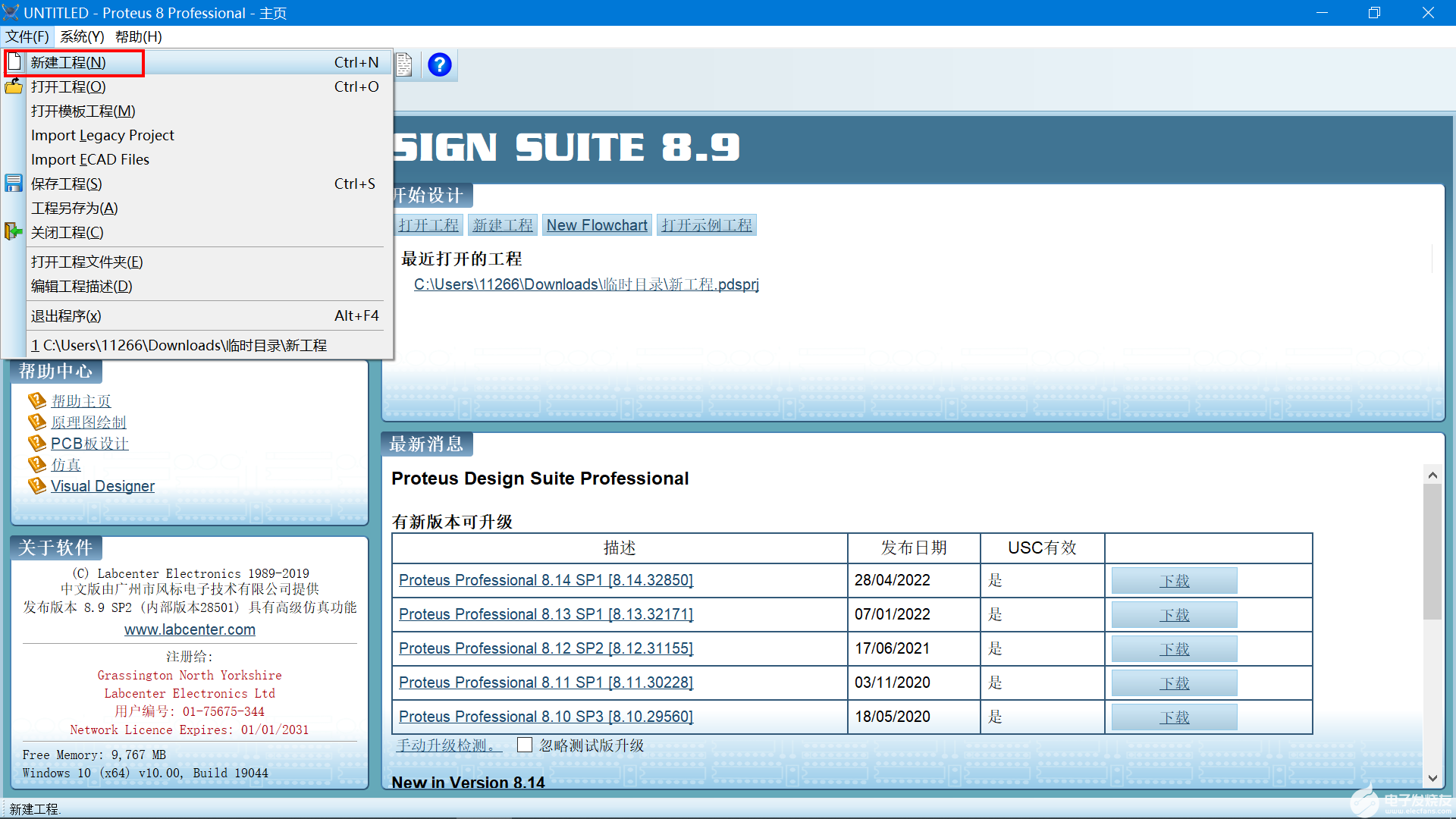Click the Visual Designer help book icon
Viewport: 1456px width, 819px height.
pos(37,485)
